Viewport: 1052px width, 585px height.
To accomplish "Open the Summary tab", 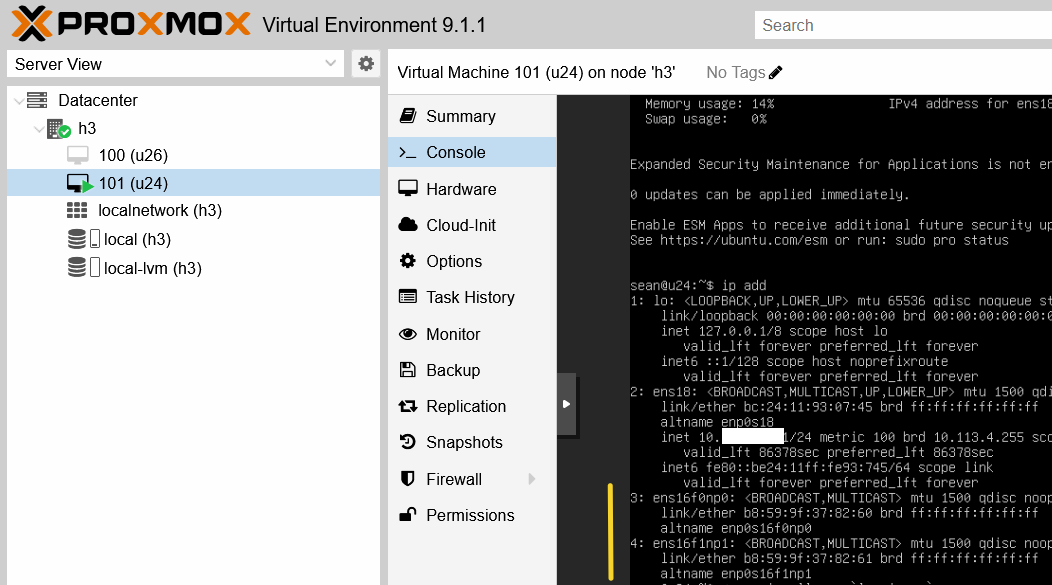I will point(472,116).
